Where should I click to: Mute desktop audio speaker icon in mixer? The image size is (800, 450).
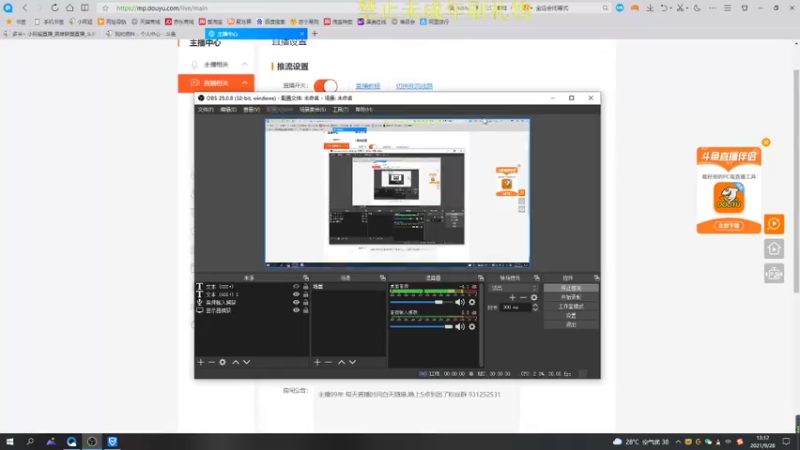pos(460,302)
